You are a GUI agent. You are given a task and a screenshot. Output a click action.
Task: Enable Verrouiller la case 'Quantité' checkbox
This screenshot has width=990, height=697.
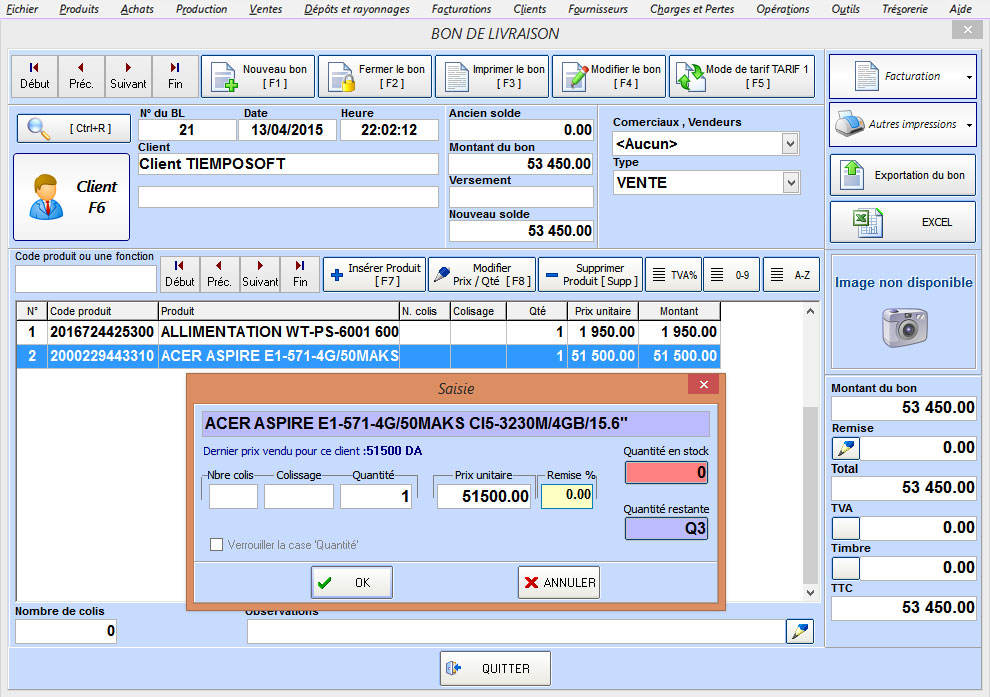click(217, 544)
